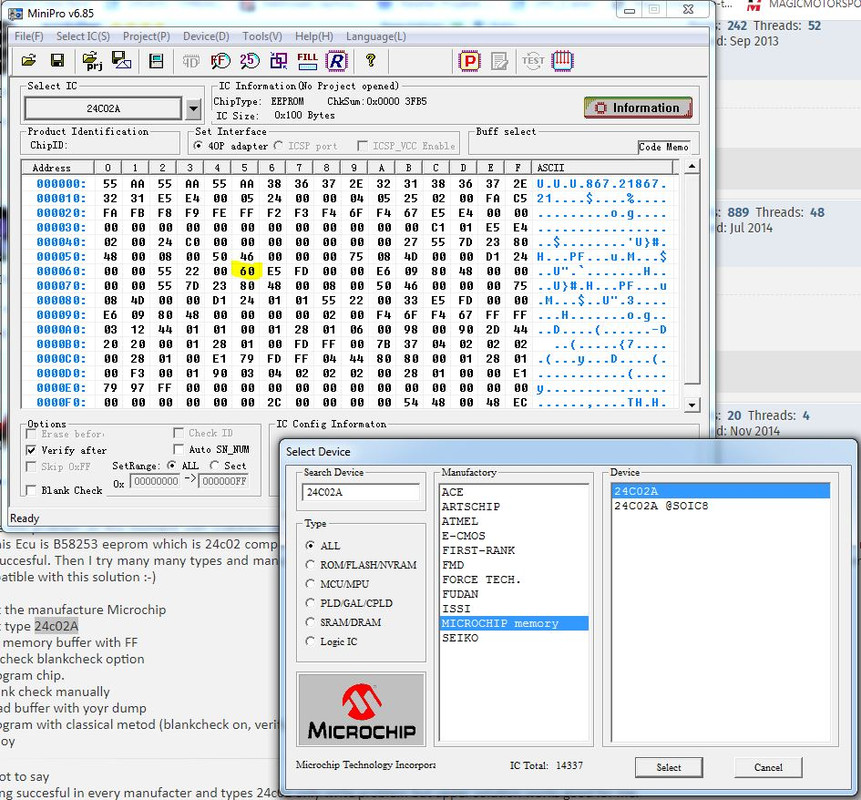
Task: Click the Select button in dialog
Action: [x=669, y=767]
